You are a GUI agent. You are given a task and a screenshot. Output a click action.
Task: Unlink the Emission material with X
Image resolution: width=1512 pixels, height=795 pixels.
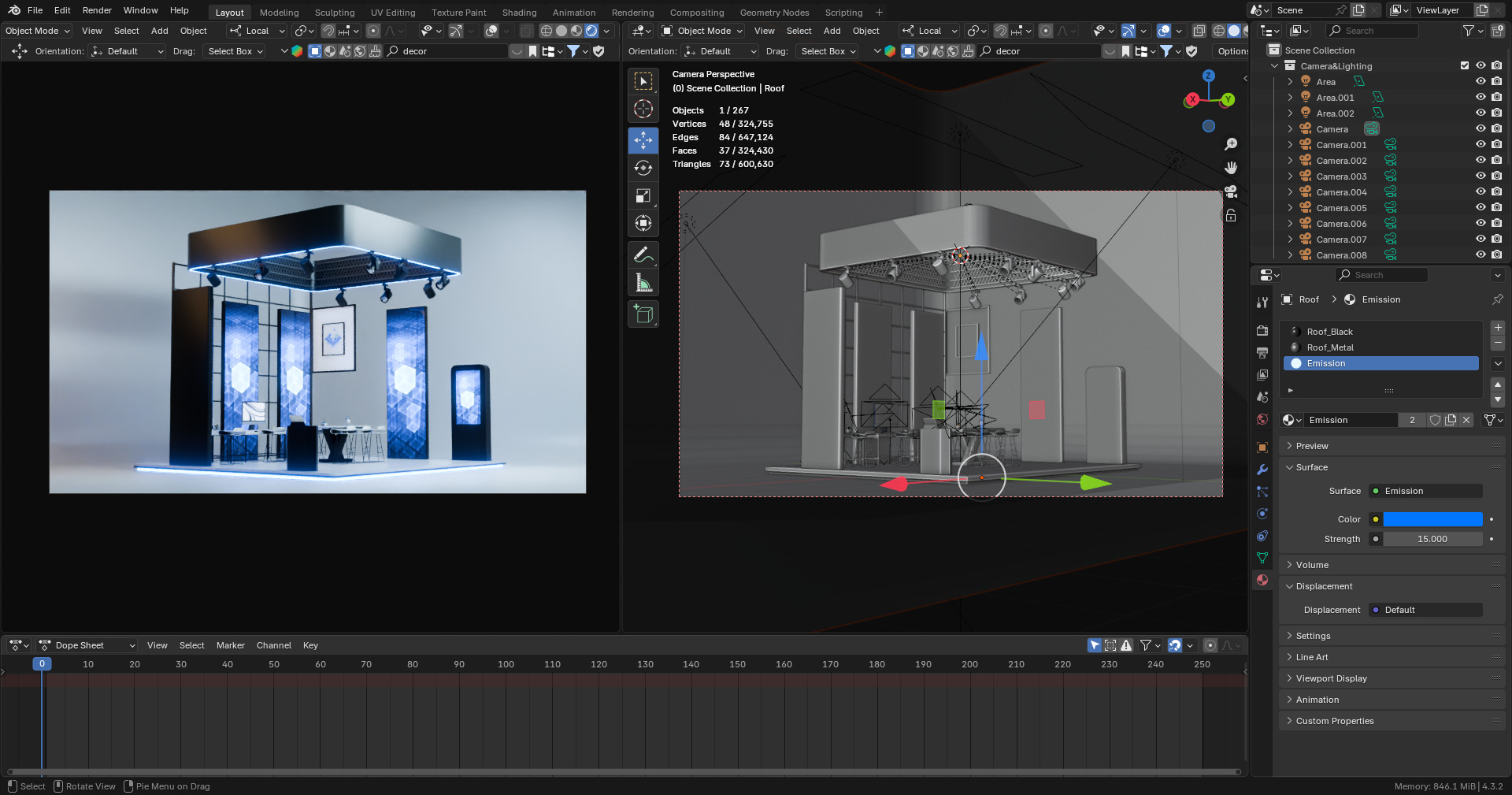(1466, 420)
